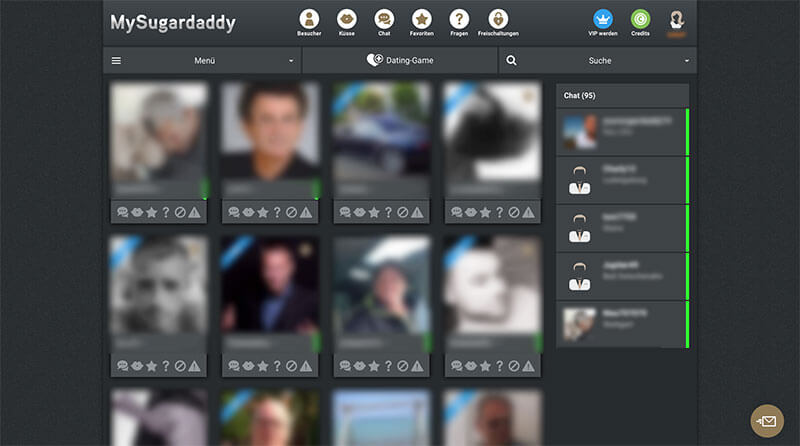This screenshot has width=800, height=446.
Task: Open the mail button at bottom right
Action: click(768, 421)
